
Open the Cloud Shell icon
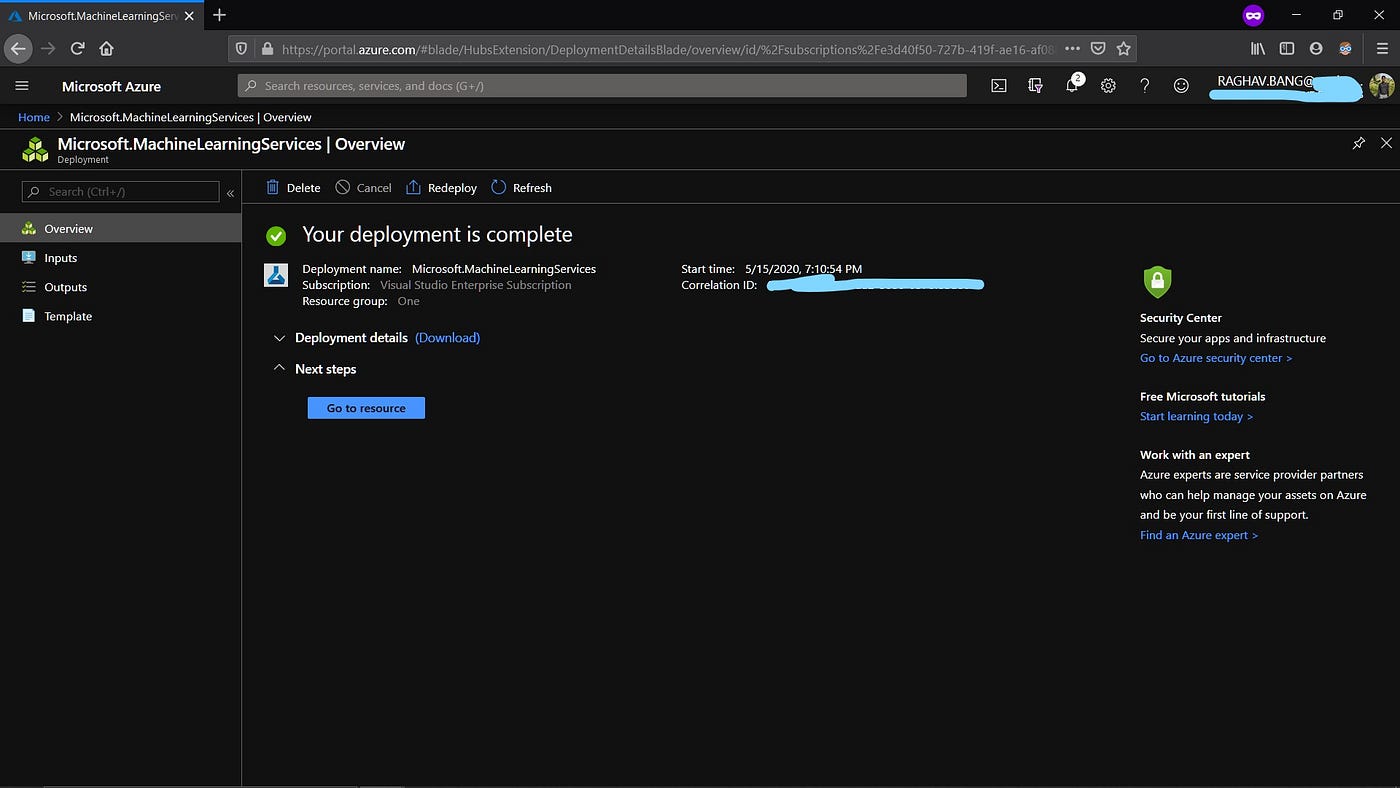coord(999,86)
